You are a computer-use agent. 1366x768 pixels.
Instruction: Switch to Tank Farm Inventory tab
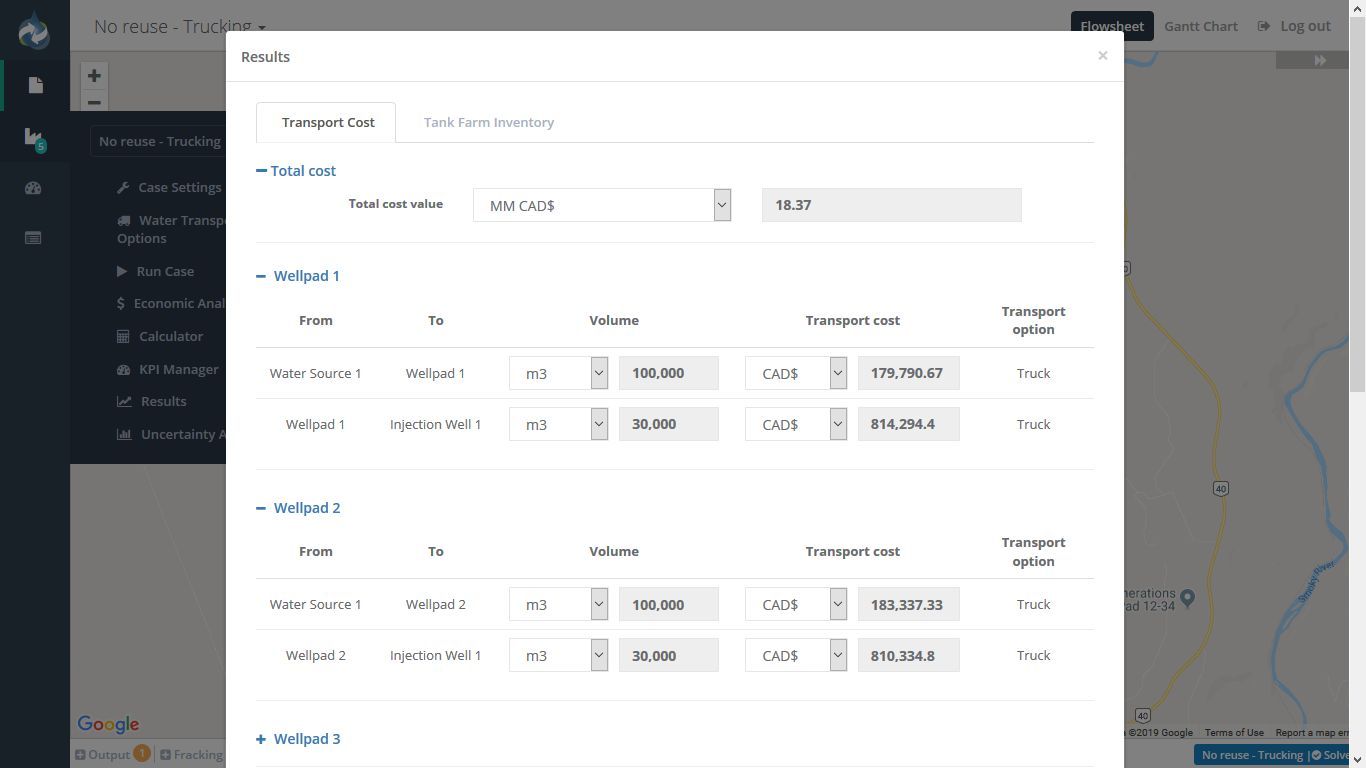488,122
